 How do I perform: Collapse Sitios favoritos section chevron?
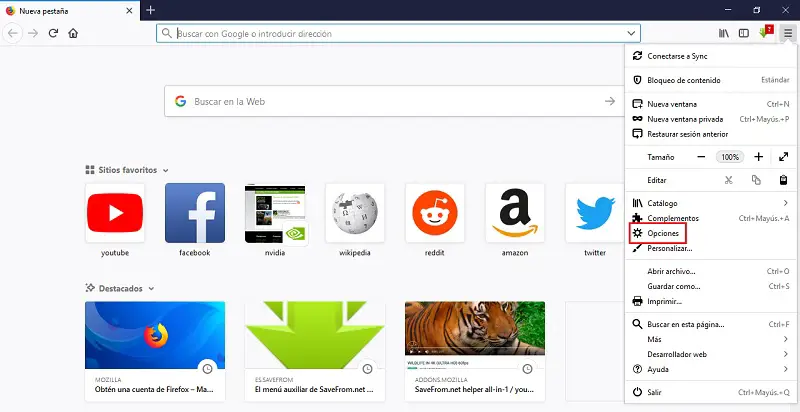coord(165,170)
